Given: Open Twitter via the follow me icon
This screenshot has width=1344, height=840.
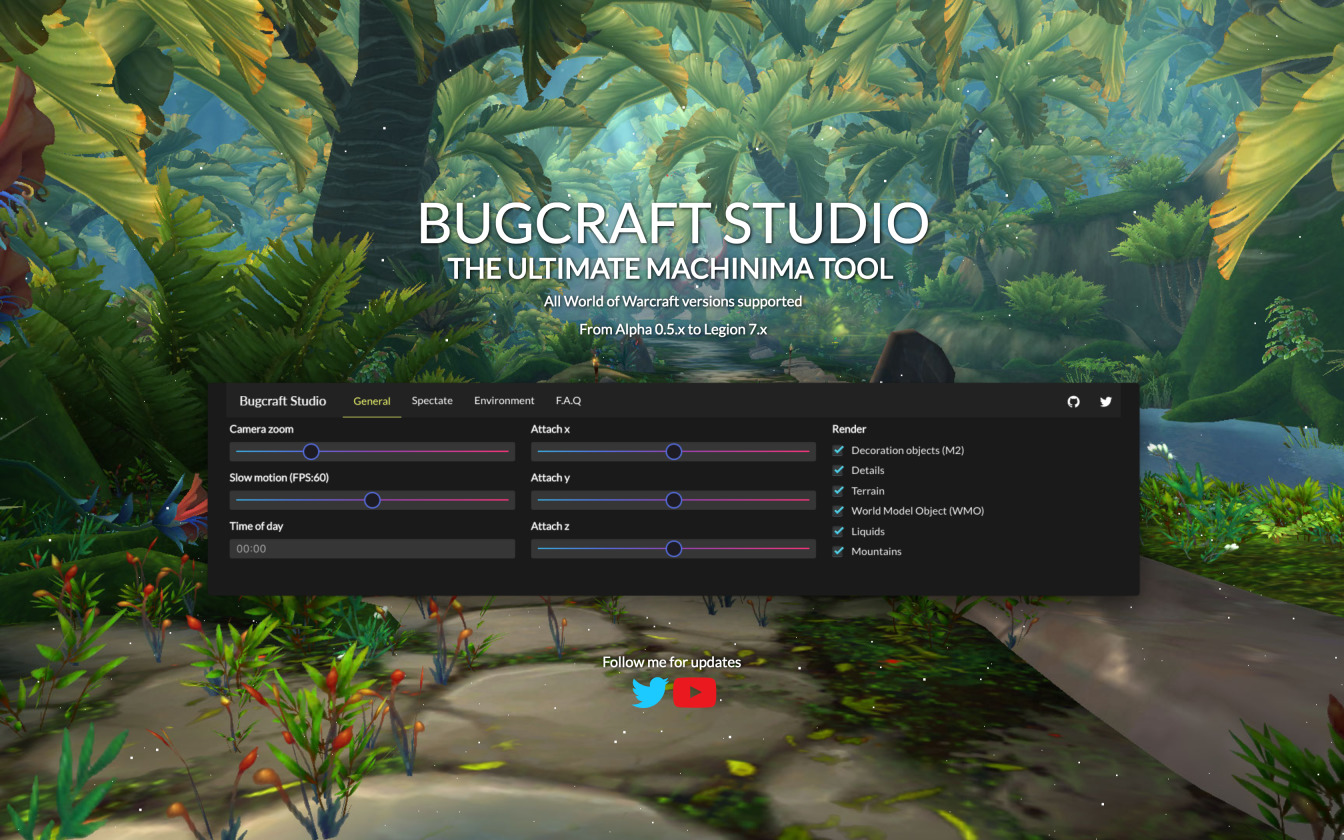Looking at the screenshot, I should pyautogui.click(x=650, y=690).
